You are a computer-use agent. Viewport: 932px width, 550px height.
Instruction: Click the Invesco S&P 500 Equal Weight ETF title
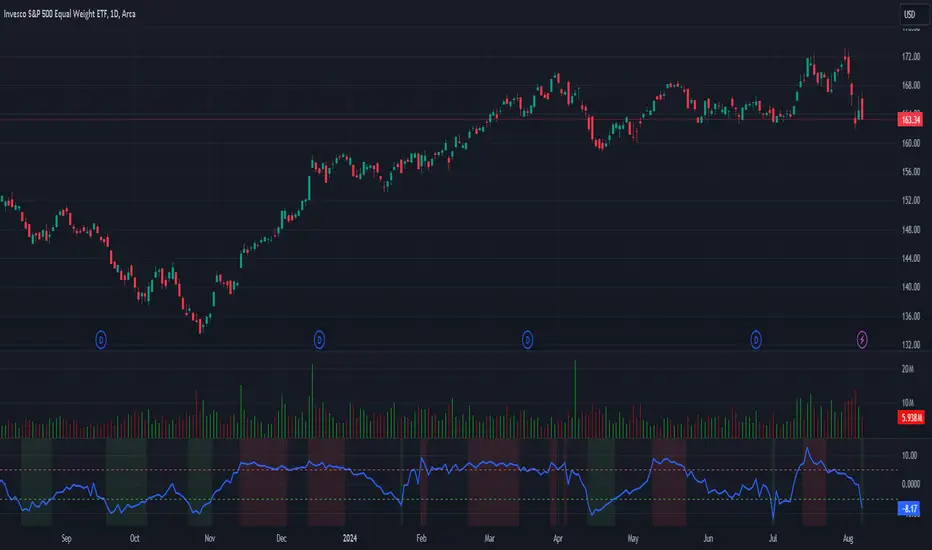(70, 14)
